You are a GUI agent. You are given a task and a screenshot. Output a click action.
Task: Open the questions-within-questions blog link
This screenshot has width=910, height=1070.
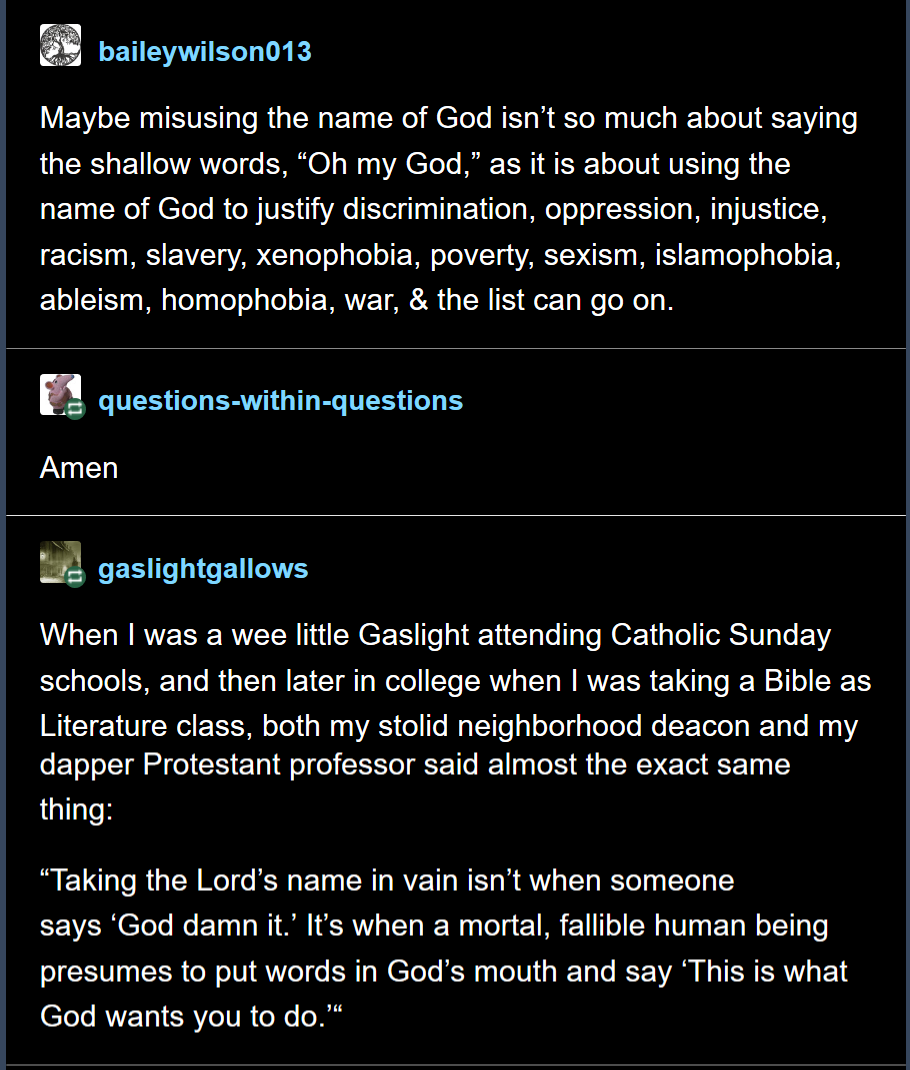coord(280,401)
